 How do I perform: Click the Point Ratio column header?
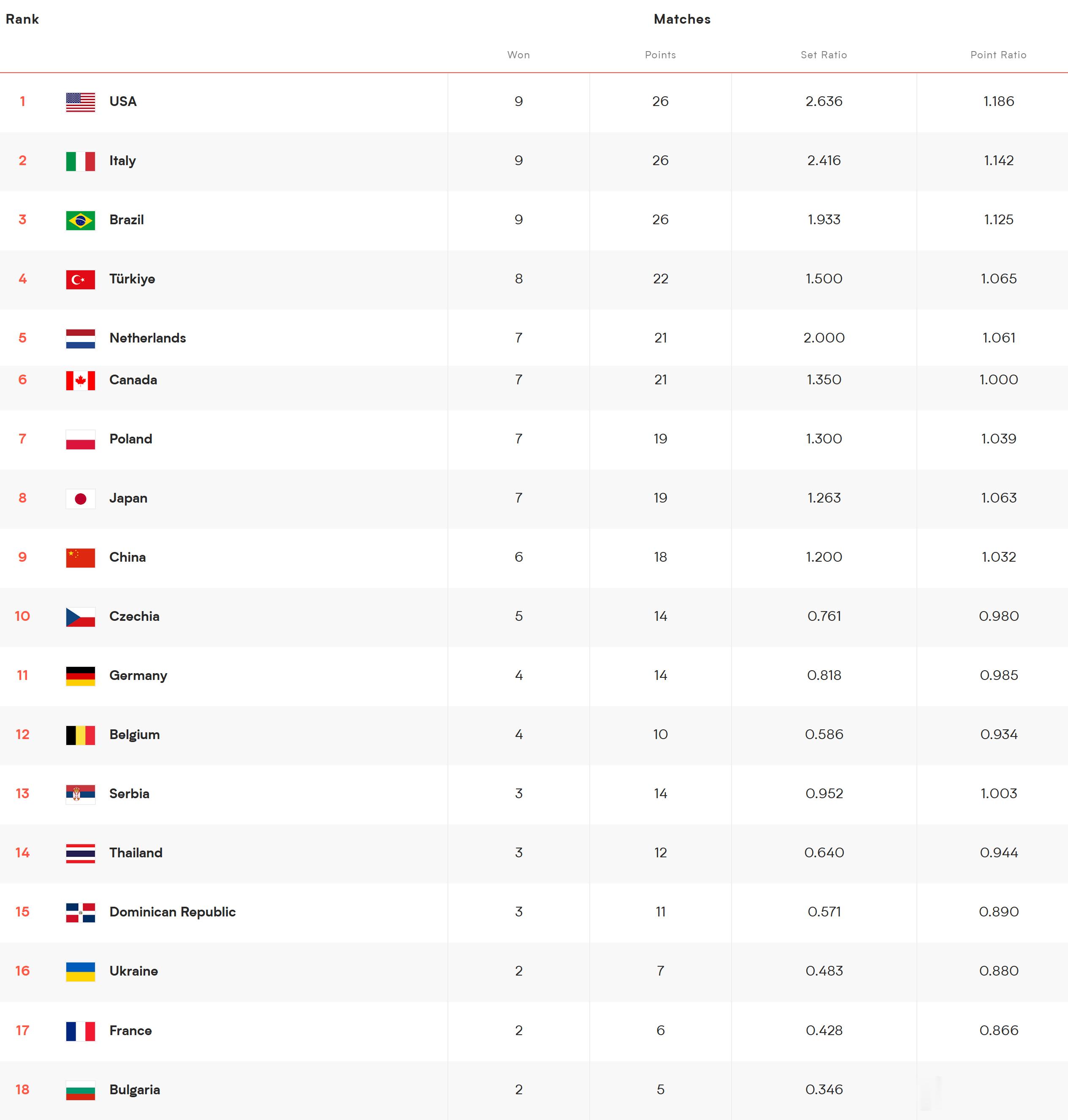(x=998, y=54)
